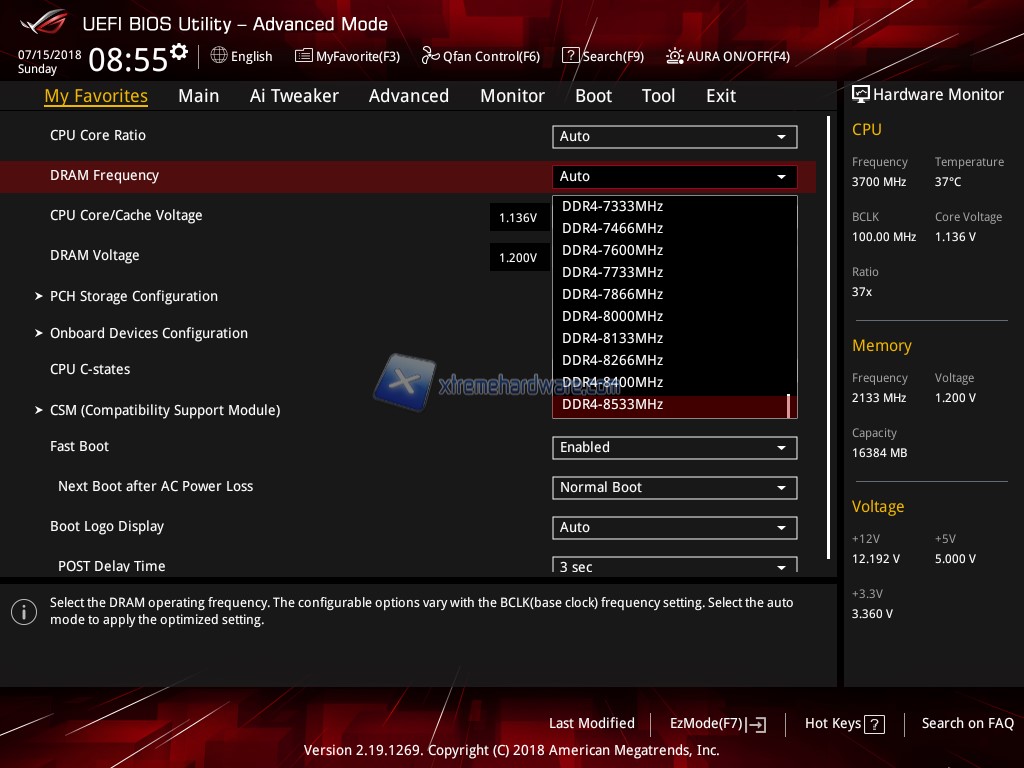The image size is (1024, 768).
Task: Open Qfan Control fan icon
Action: (430, 56)
